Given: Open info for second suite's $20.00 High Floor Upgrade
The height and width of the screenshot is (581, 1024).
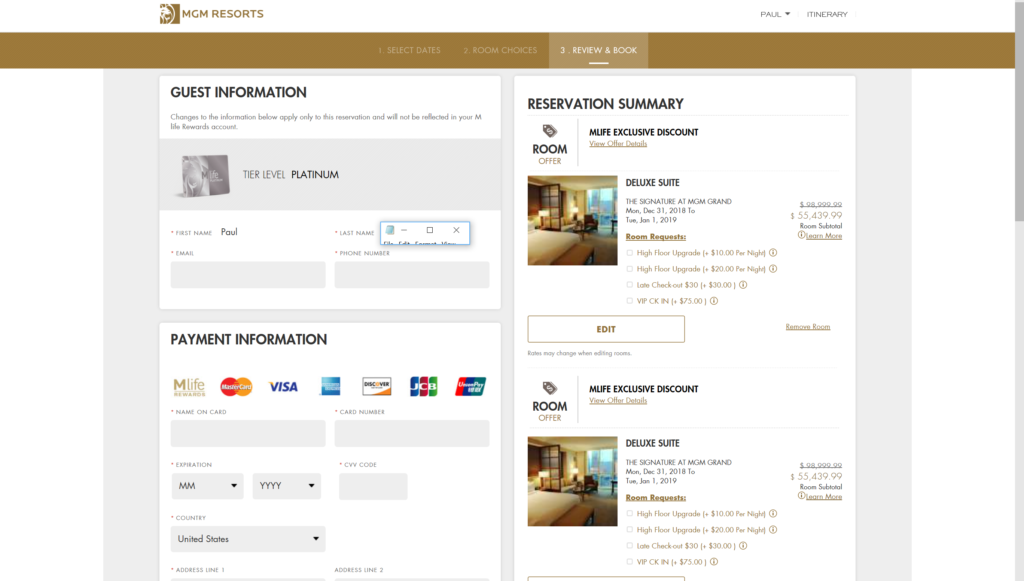Looking at the screenshot, I should 773,529.
